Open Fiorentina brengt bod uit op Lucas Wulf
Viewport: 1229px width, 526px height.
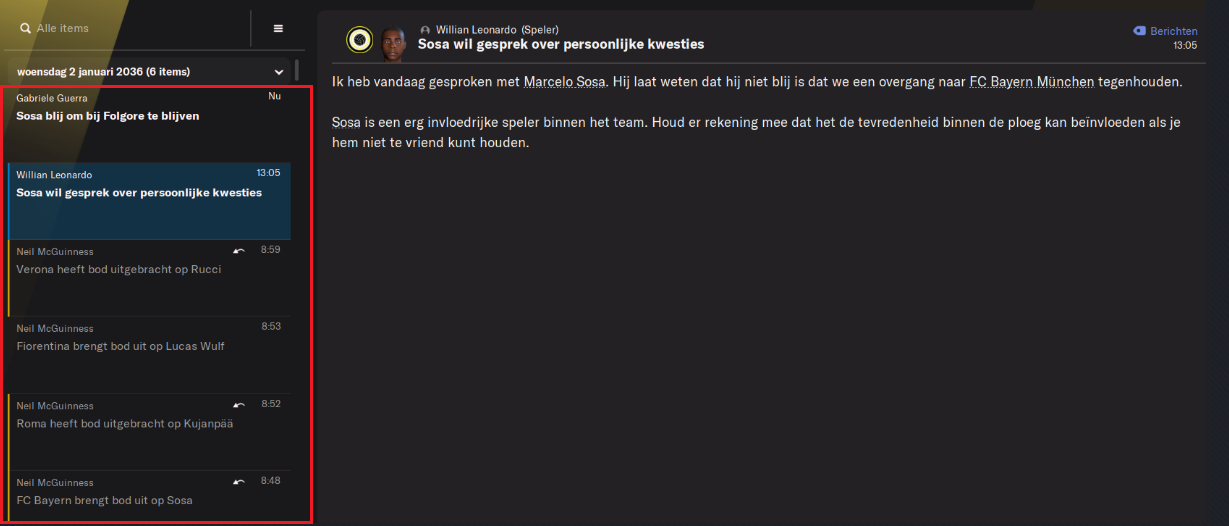149,354
